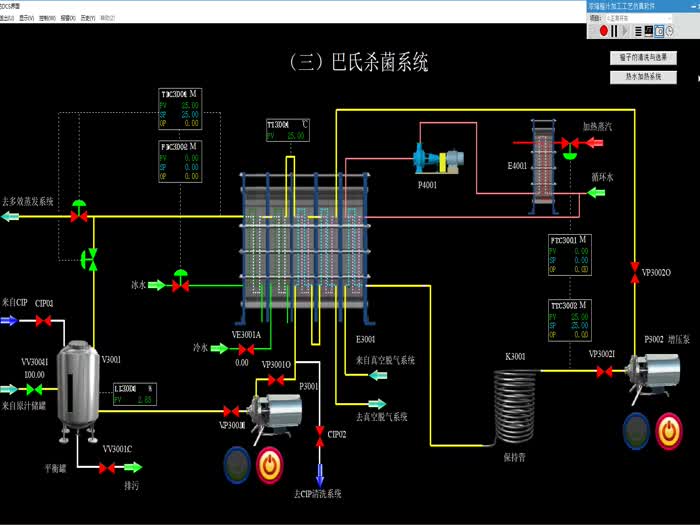Image resolution: width=700 pixels, height=525 pixels.
Task: Click the VP3002I valve near the booster pump
Action: [x=604, y=371]
